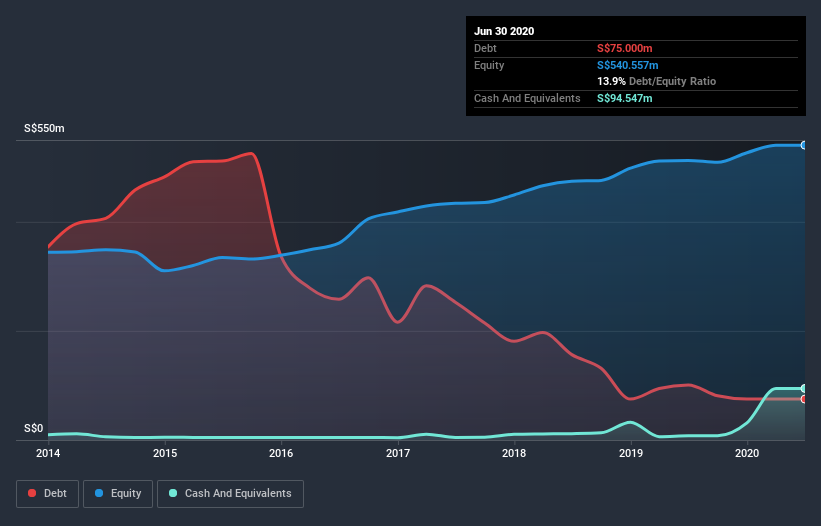The image size is (821, 526).
Task: Select the Cash endpoint marker at Jun 2020
Action: [x=804, y=388]
